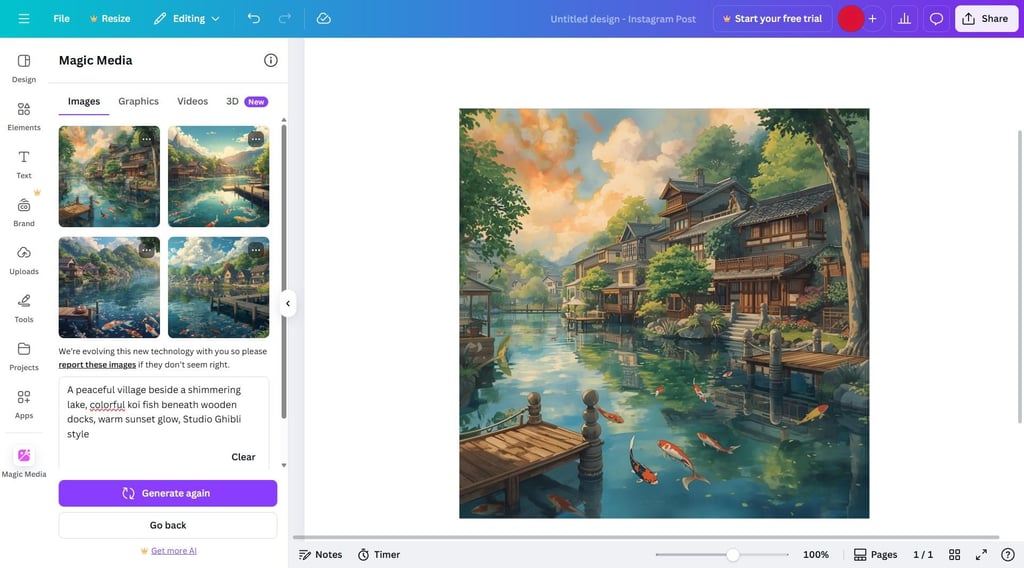Click the Share button
This screenshot has height=568, width=1024.
[x=986, y=18]
